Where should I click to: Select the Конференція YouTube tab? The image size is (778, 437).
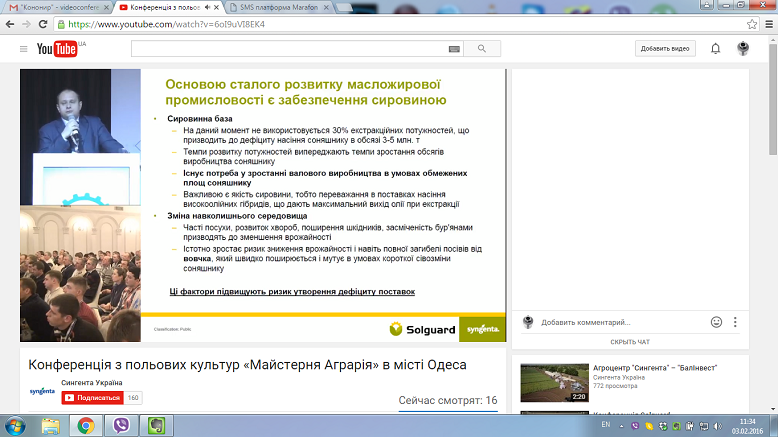point(164,7)
